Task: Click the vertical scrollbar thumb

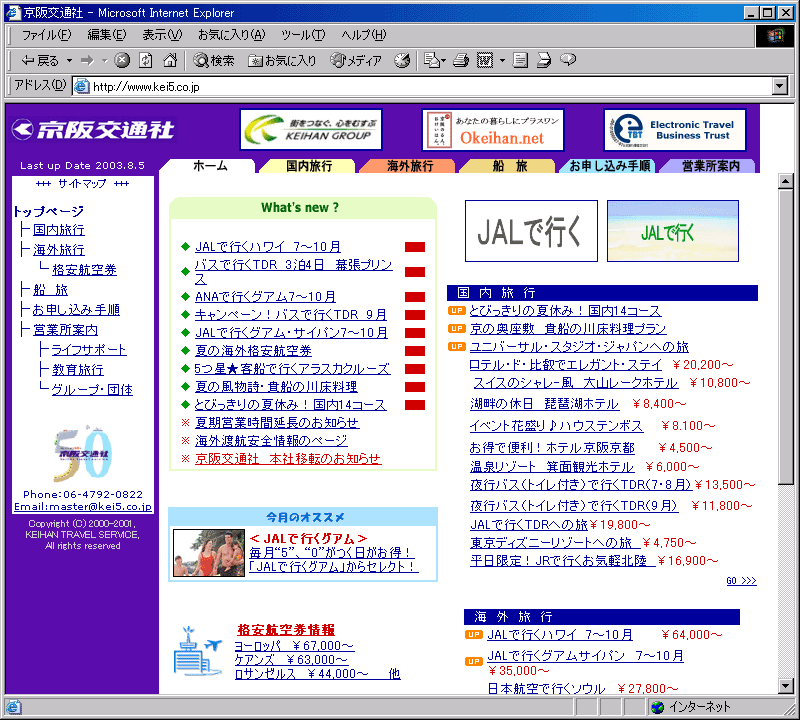Action: tap(786, 337)
